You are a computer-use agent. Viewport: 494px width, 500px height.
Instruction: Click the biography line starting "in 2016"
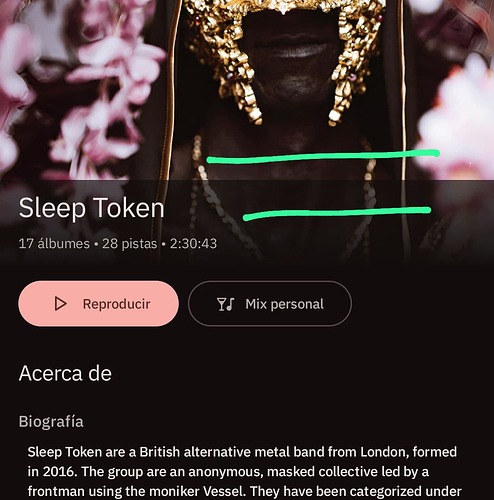click(228, 472)
